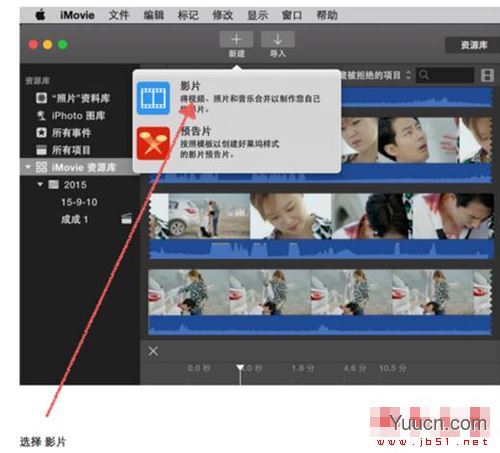Image resolution: width=500 pixels, height=453 pixels.
Task: Toggle the filmstrip view icon
Action: coord(487,75)
